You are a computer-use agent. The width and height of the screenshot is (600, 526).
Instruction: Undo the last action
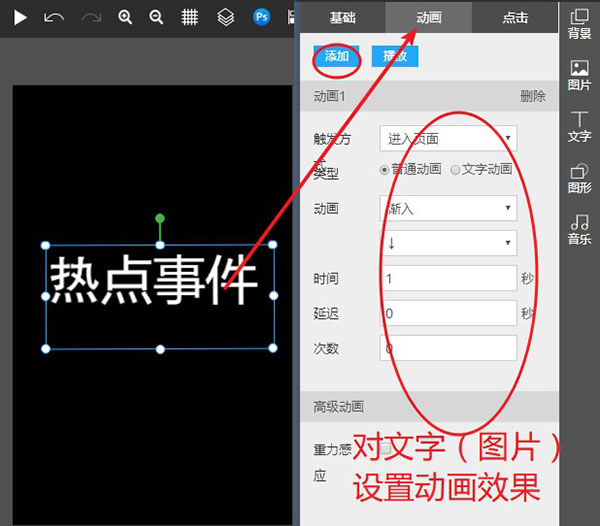[54, 18]
